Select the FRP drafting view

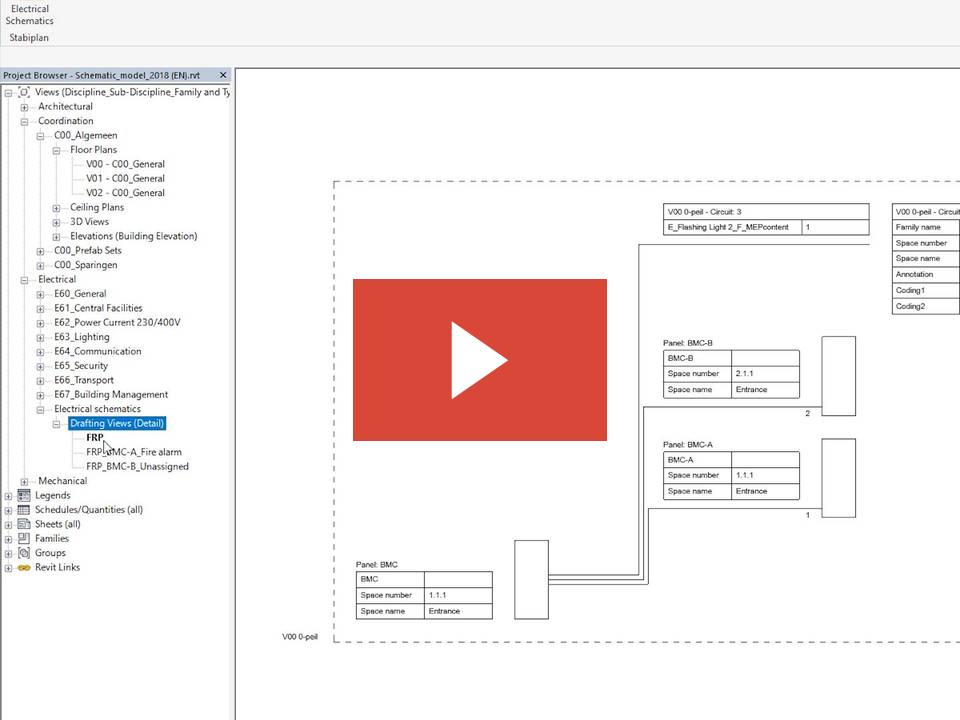95,437
